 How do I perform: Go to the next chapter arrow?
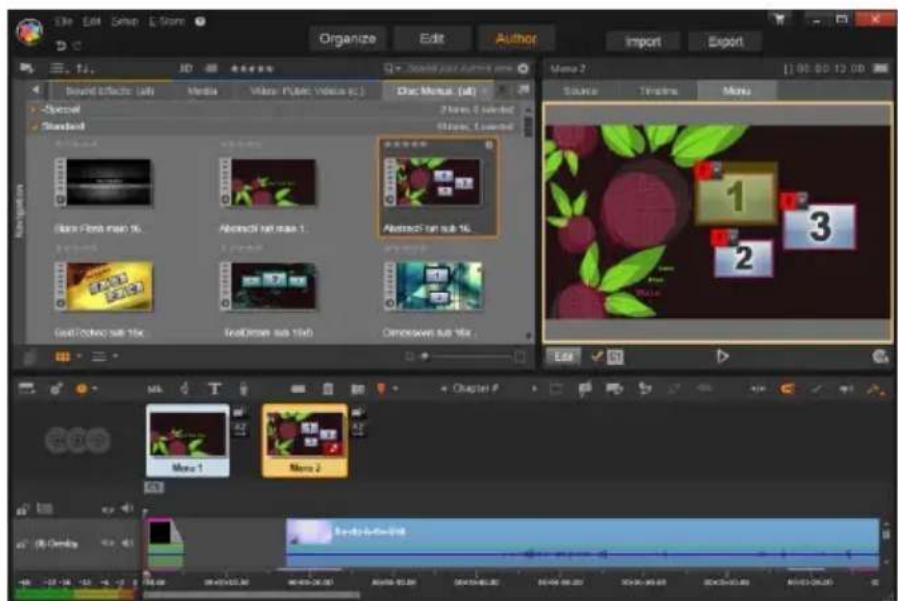click(534, 389)
